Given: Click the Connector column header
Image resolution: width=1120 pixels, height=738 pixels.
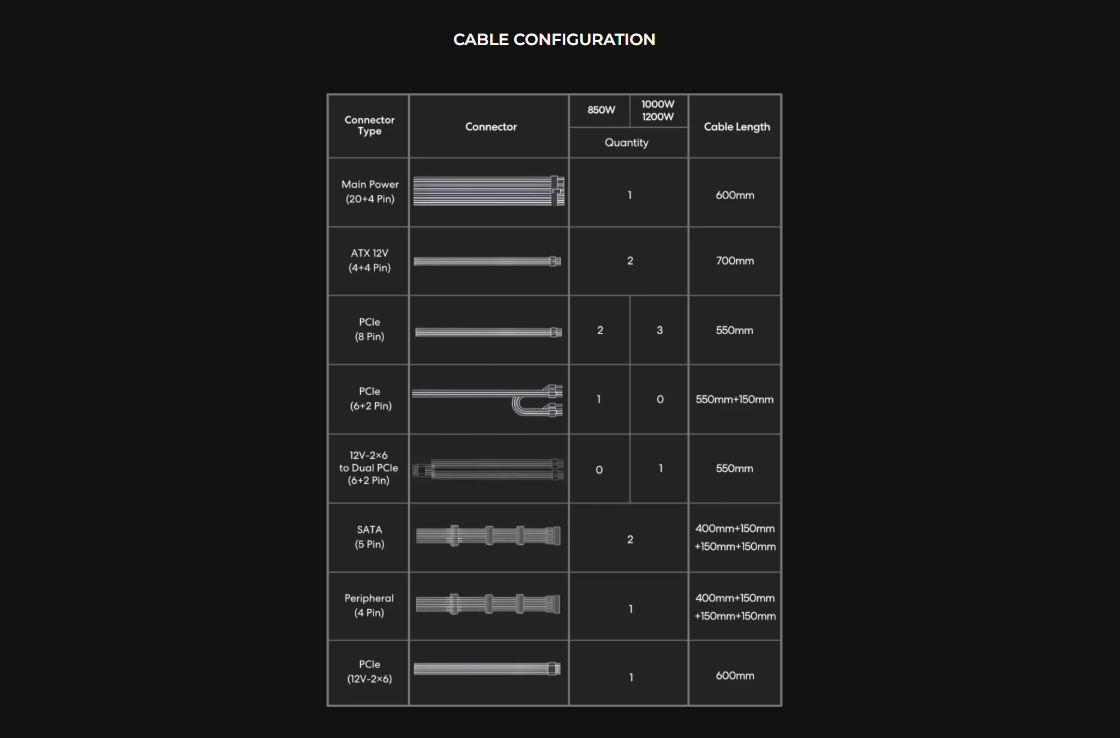Looking at the screenshot, I should pyautogui.click(x=491, y=127).
